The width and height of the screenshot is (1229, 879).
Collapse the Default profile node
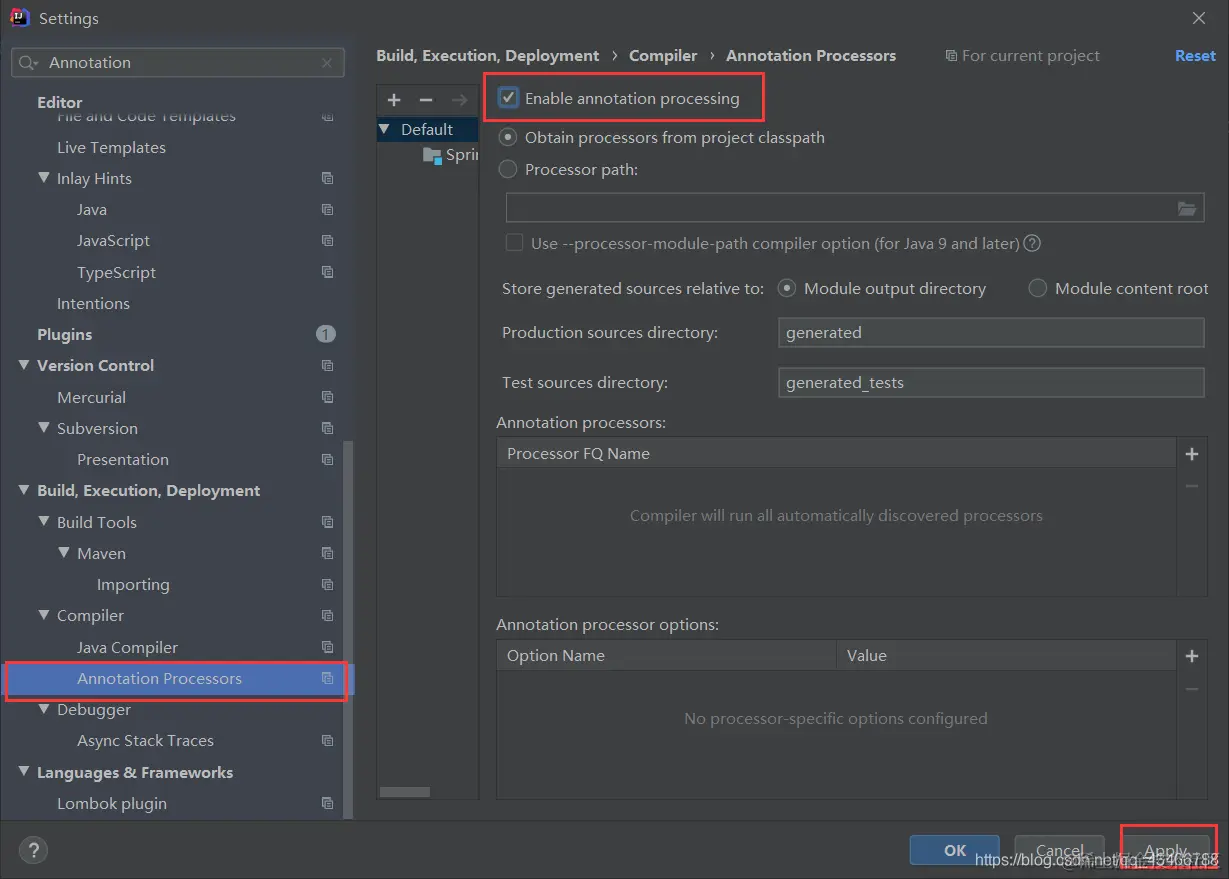click(385, 129)
